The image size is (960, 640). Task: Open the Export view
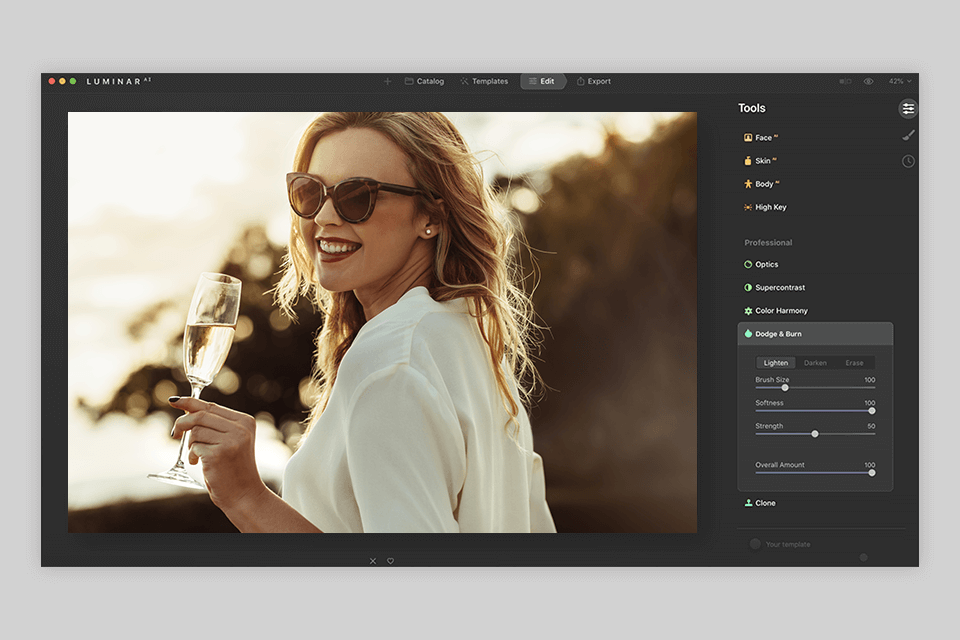coord(594,81)
